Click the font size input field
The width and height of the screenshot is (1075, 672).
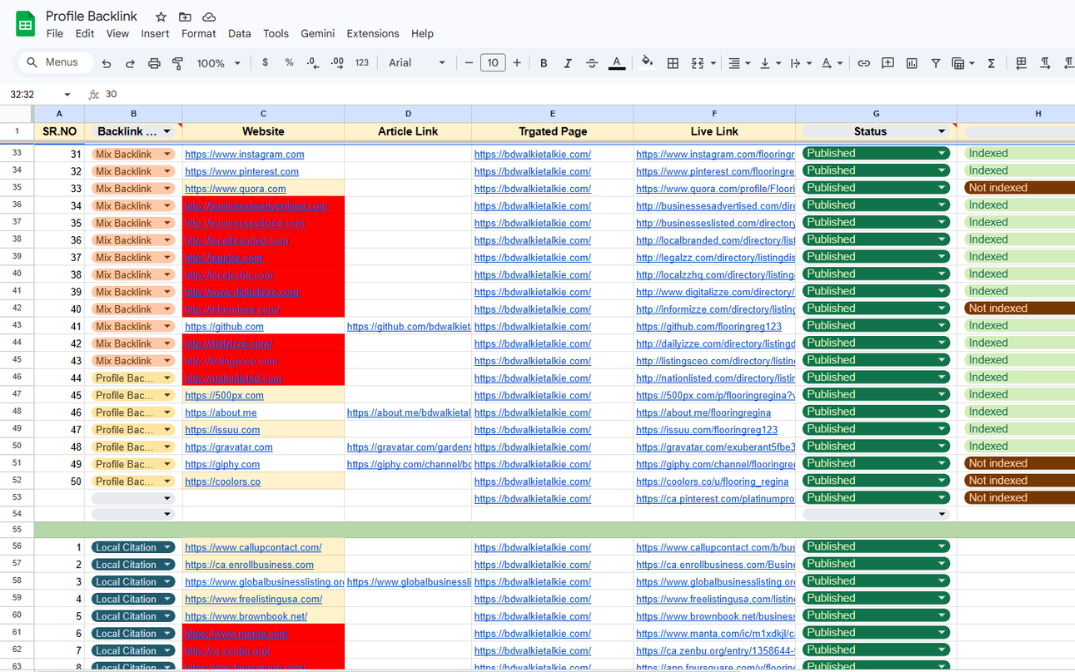(492, 63)
